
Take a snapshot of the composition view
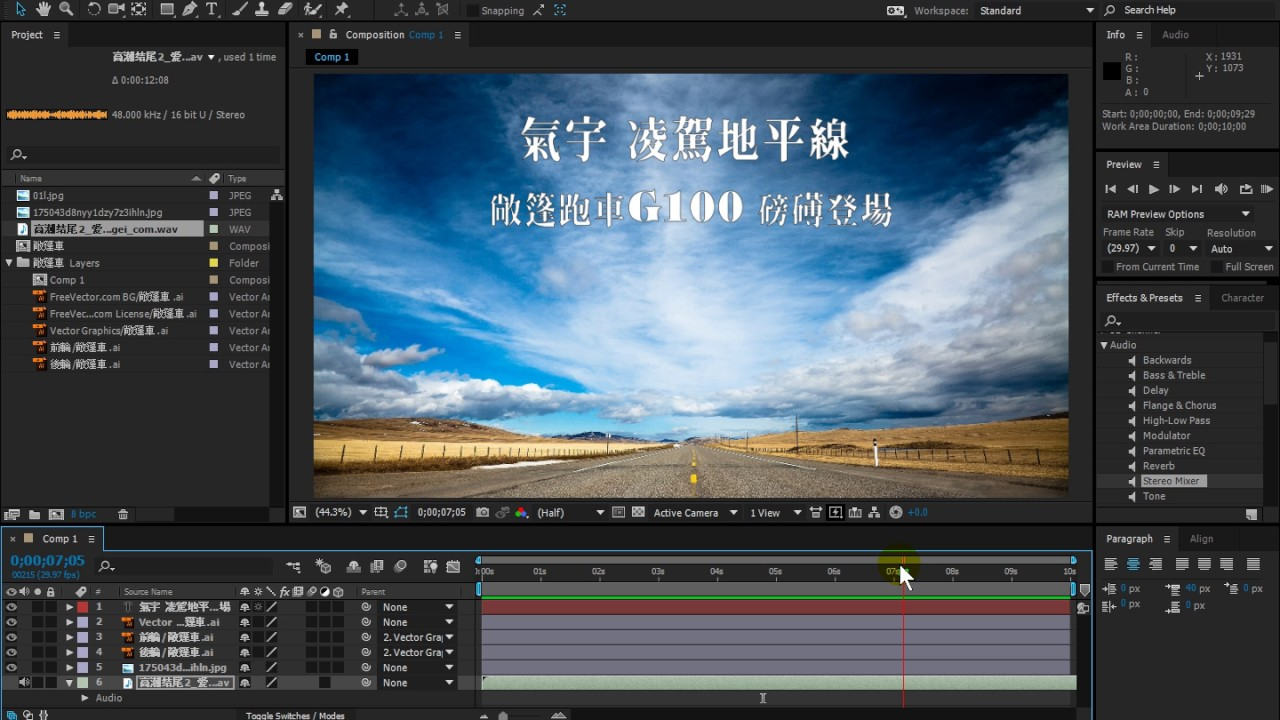coord(482,512)
